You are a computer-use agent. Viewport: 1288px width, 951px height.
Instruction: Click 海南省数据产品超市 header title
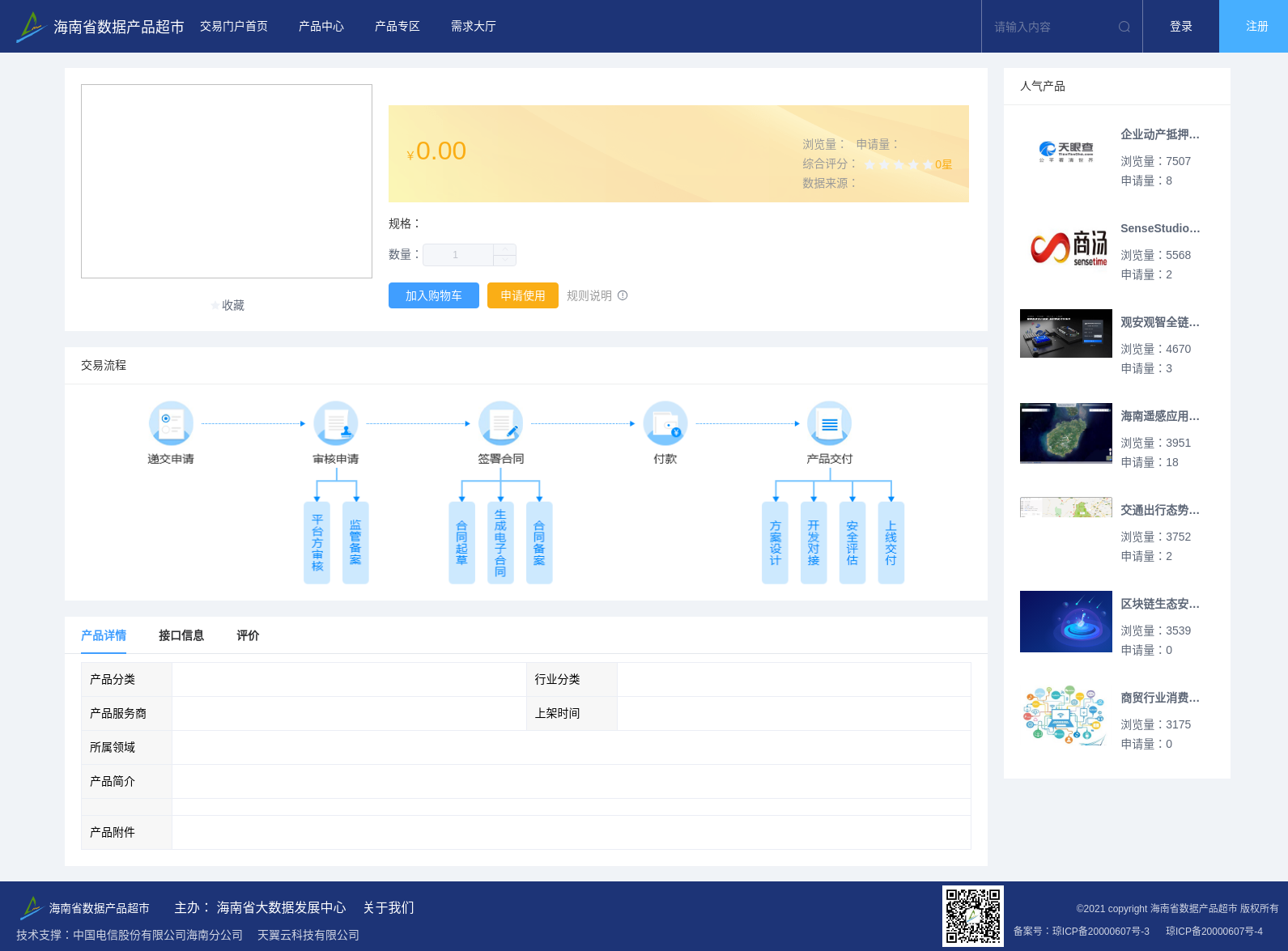(119, 27)
